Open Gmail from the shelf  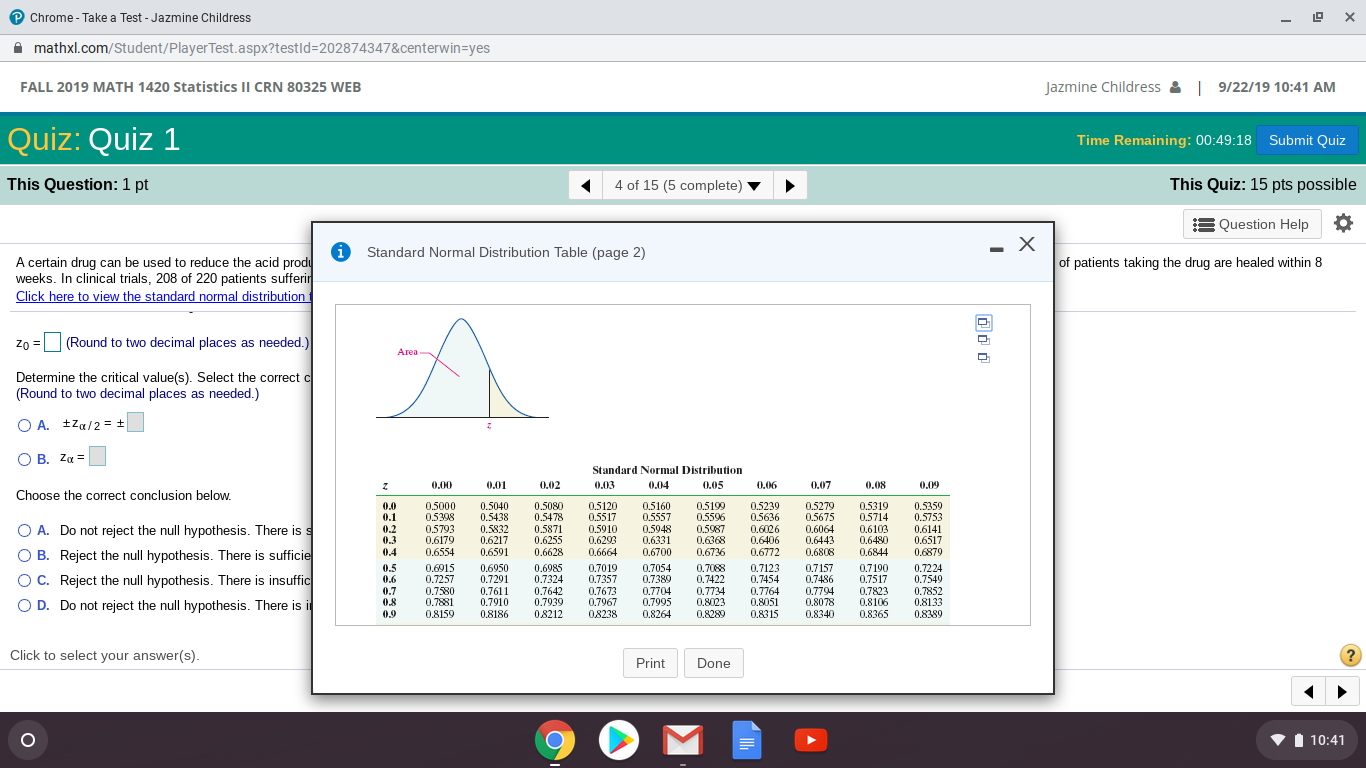[683, 740]
